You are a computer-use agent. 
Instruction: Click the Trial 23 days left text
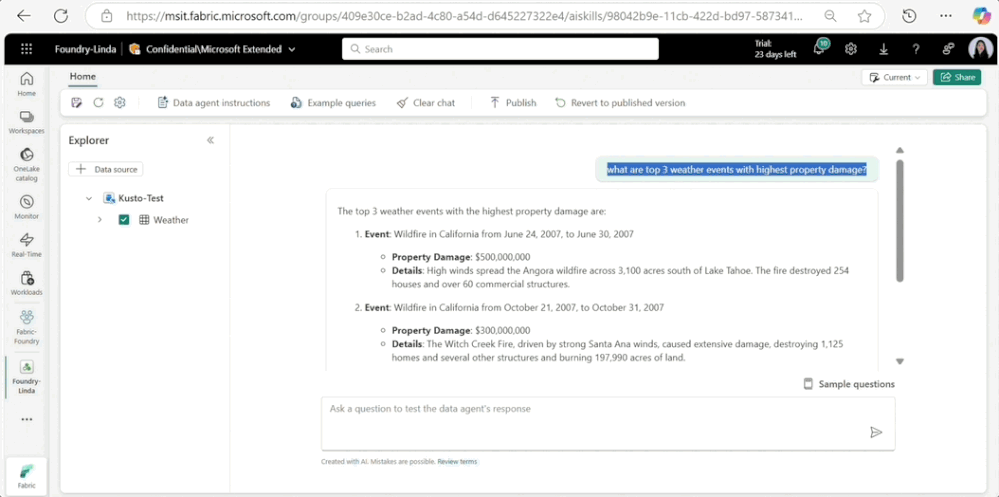(x=775, y=49)
